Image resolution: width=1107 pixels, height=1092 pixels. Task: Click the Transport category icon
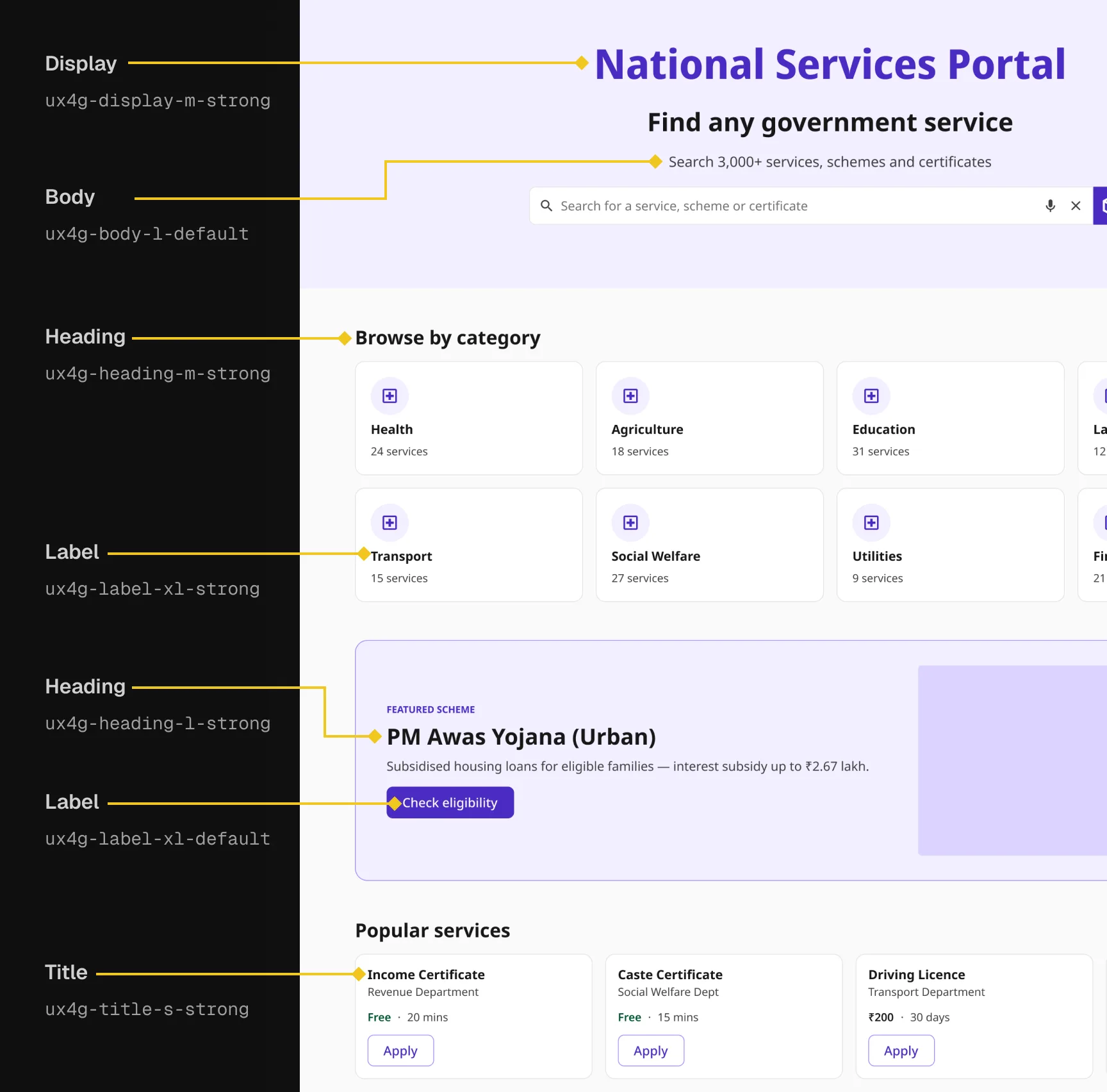[x=389, y=523]
